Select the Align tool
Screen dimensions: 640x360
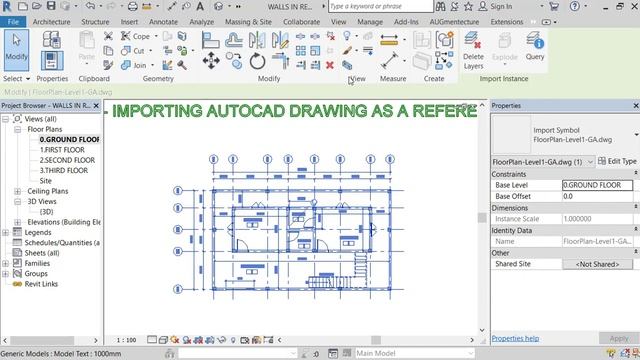point(211,40)
